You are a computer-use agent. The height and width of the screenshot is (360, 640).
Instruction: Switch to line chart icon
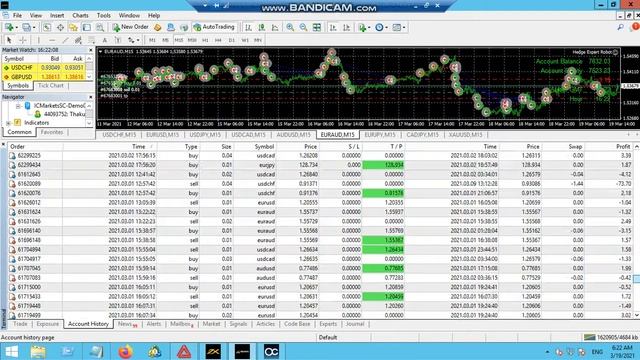coord(275,27)
